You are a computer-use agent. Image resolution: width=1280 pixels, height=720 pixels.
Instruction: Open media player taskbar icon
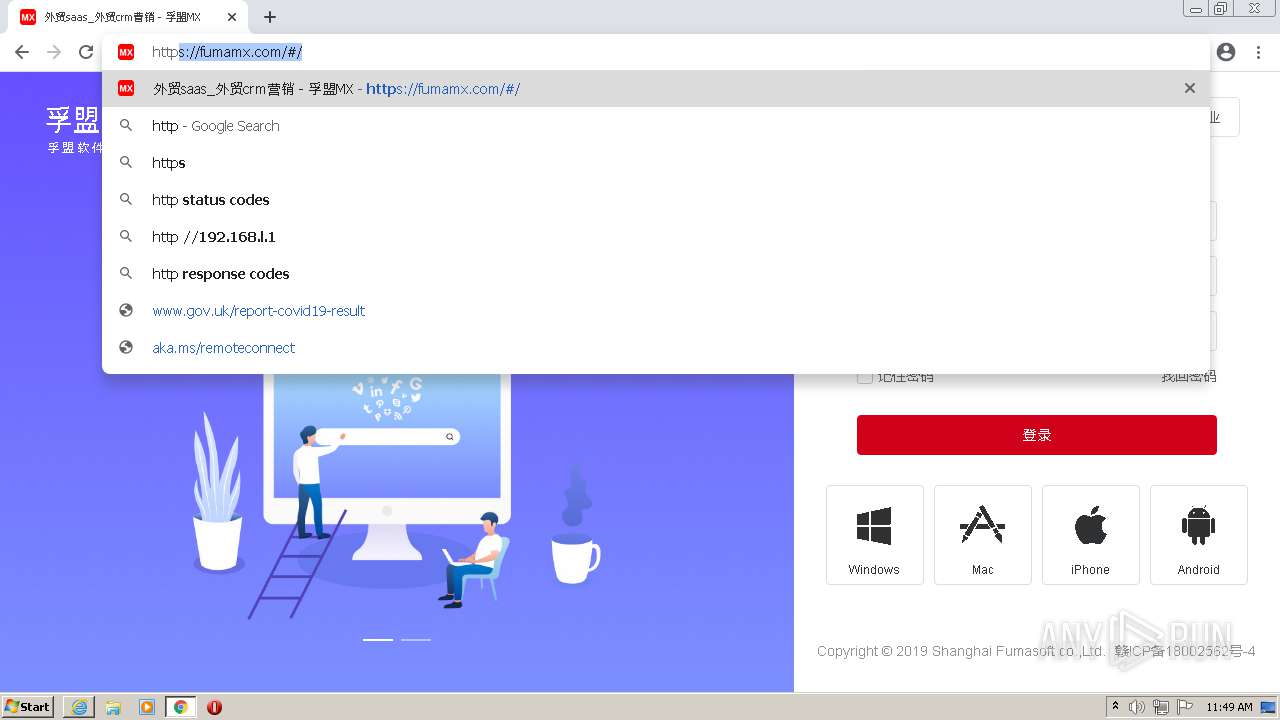click(x=147, y=707)
